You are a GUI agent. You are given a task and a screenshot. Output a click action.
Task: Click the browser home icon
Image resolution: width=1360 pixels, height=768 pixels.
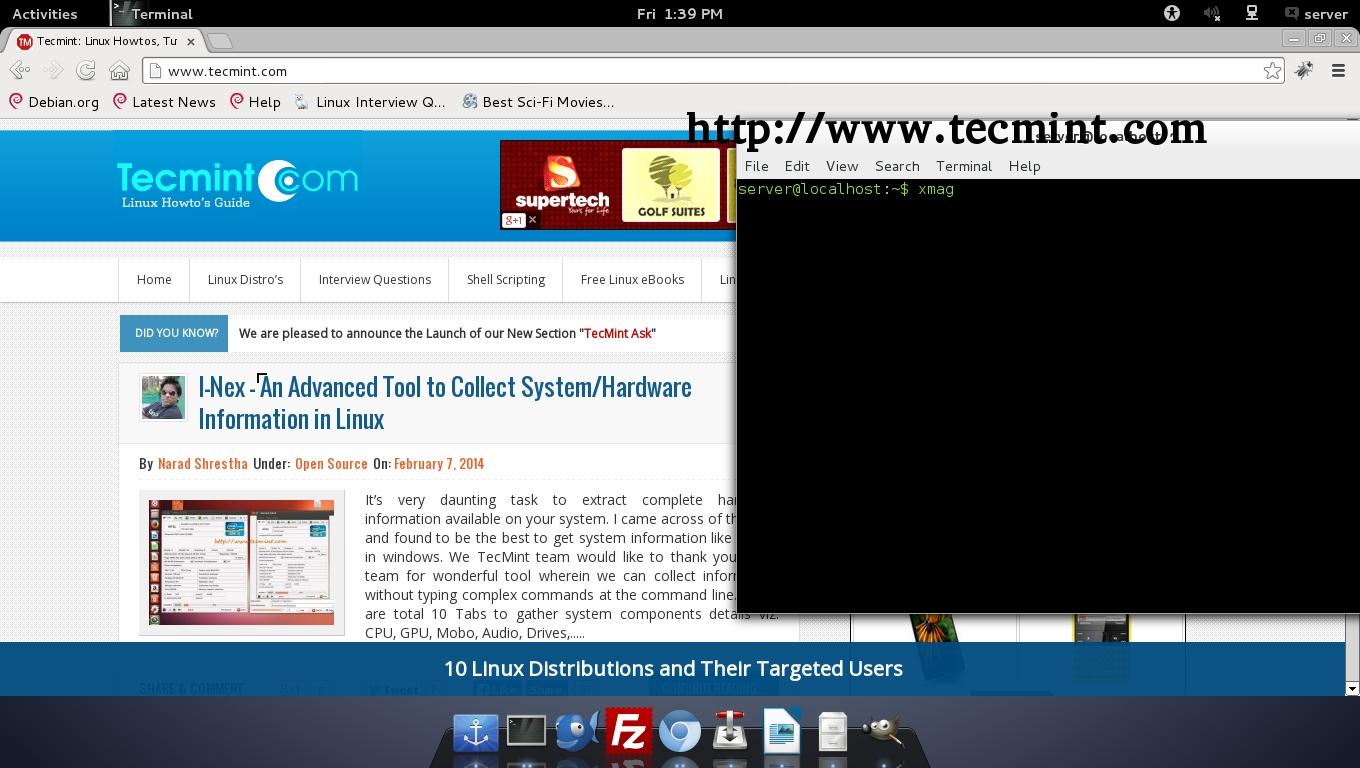coord(120,70)
